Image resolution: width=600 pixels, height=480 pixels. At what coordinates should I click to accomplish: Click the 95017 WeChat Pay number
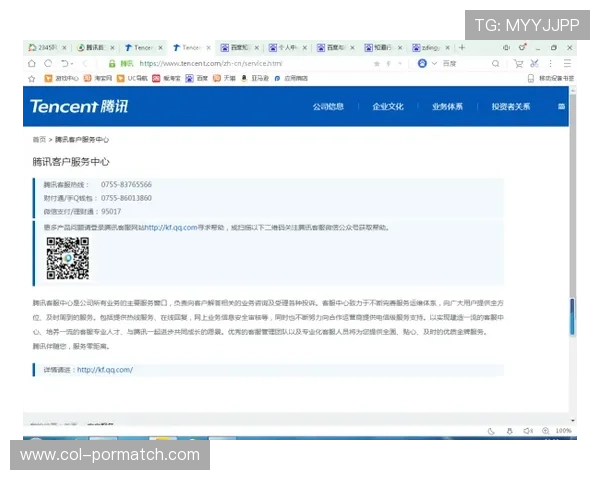(111, 211)
